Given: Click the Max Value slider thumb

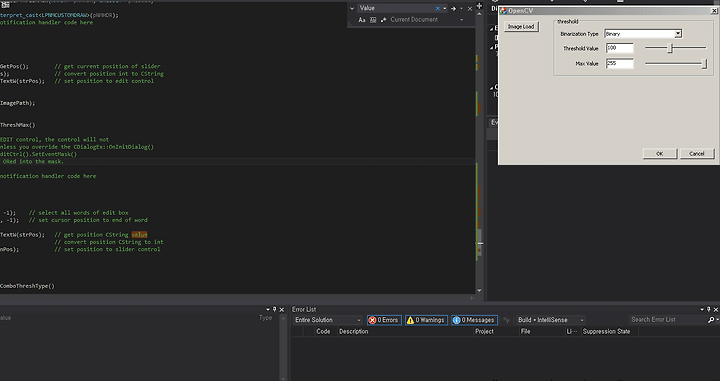Looking at the screenshot, I should coord(704,64).
